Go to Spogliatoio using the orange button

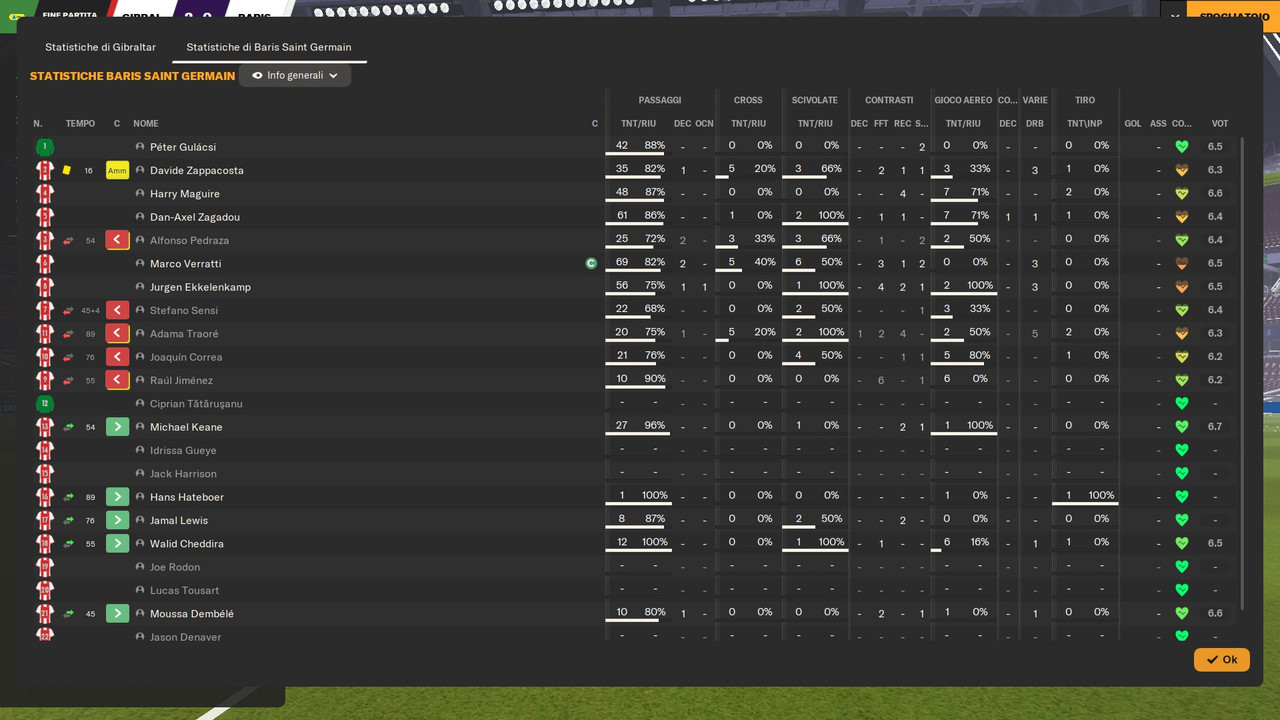click(x=1233, y=15)
